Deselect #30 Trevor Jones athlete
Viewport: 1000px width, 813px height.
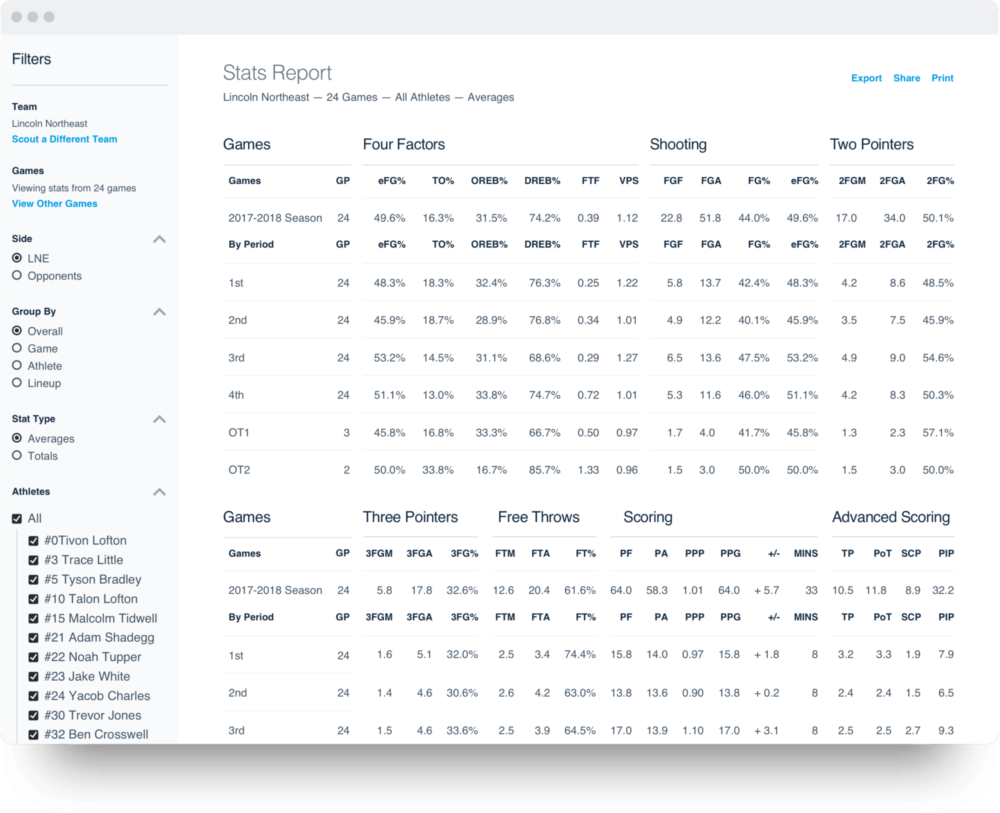[x=34, y=716]
